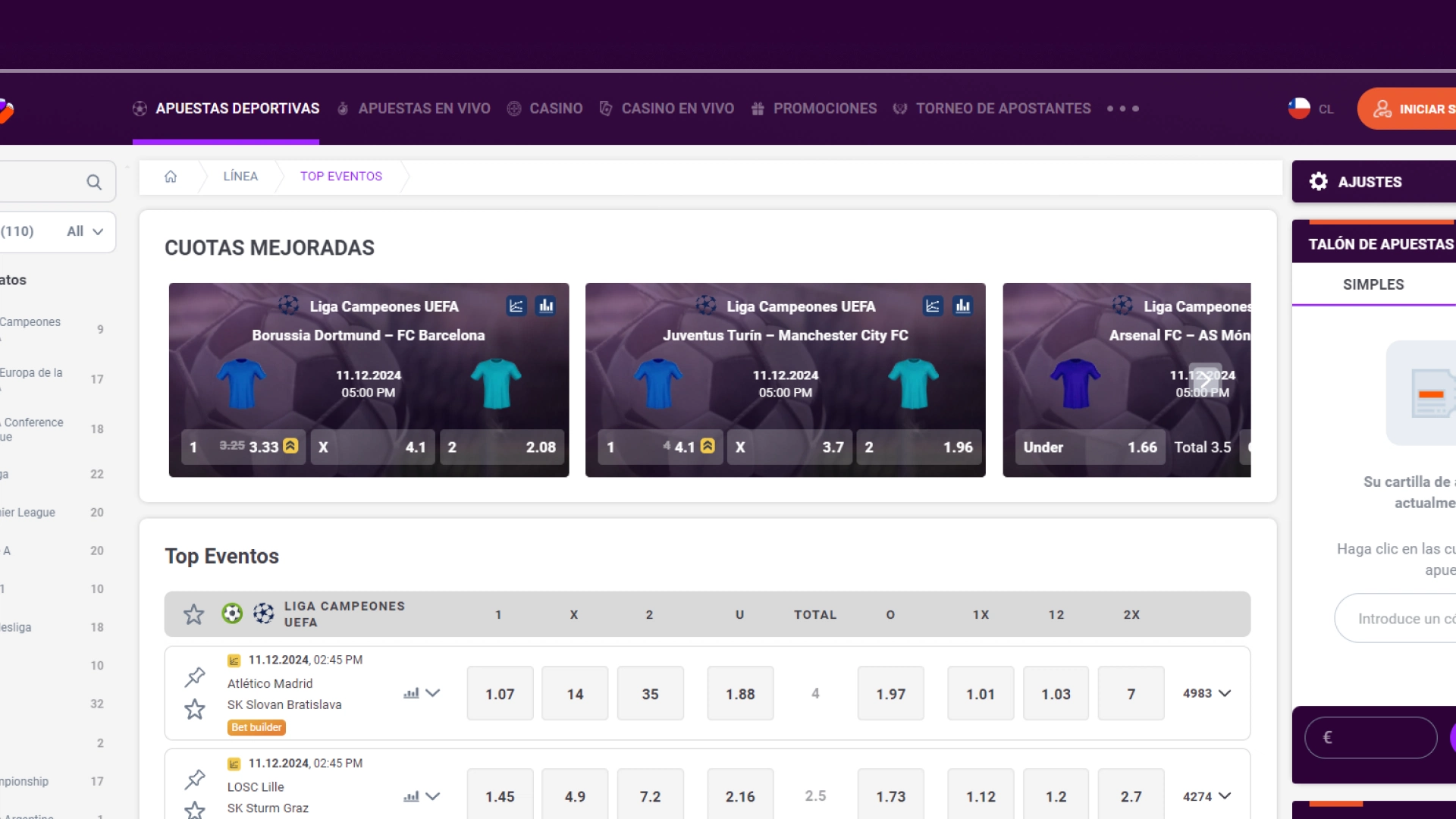Open Torneo de Apostantes

coord(992,108)
